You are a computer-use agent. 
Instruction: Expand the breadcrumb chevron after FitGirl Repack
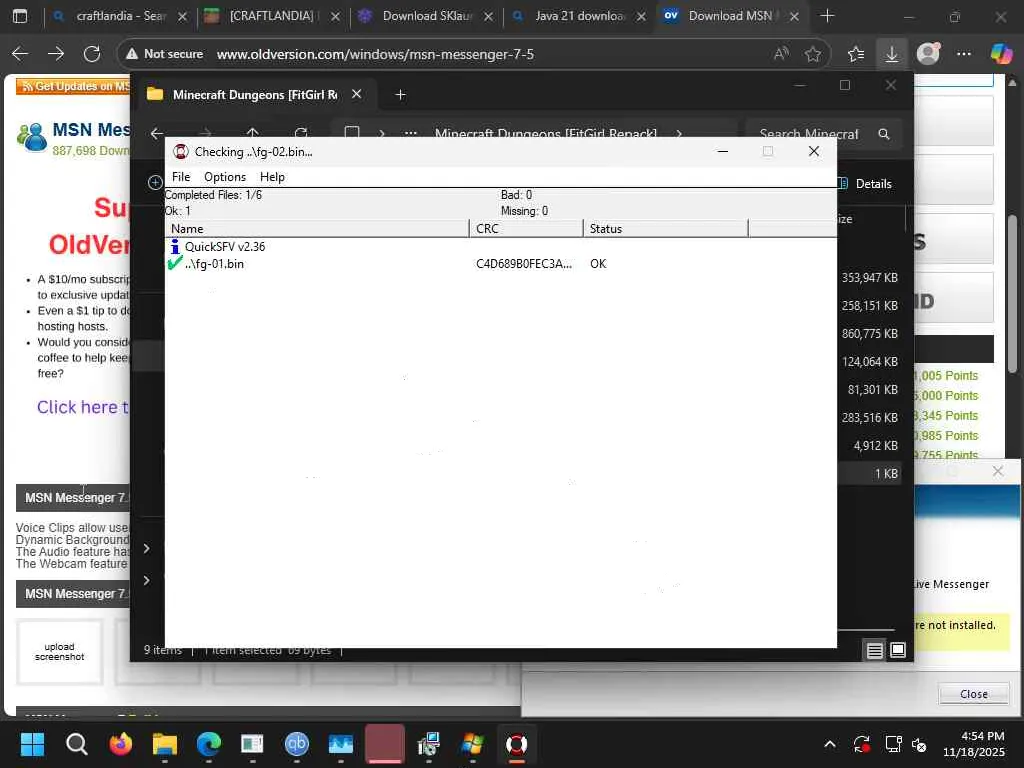tap(679, 134)
